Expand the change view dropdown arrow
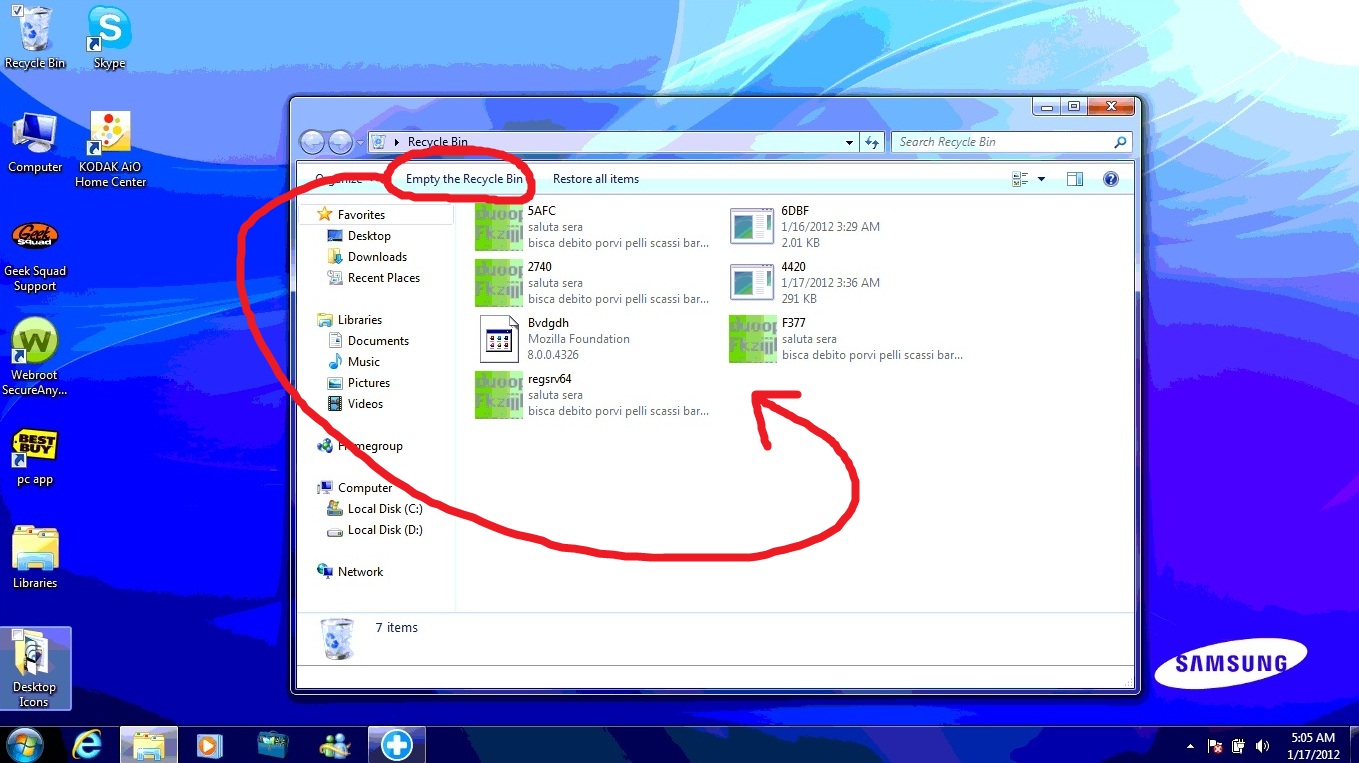Screen dimensions: 1359x763 [1041, 179]
